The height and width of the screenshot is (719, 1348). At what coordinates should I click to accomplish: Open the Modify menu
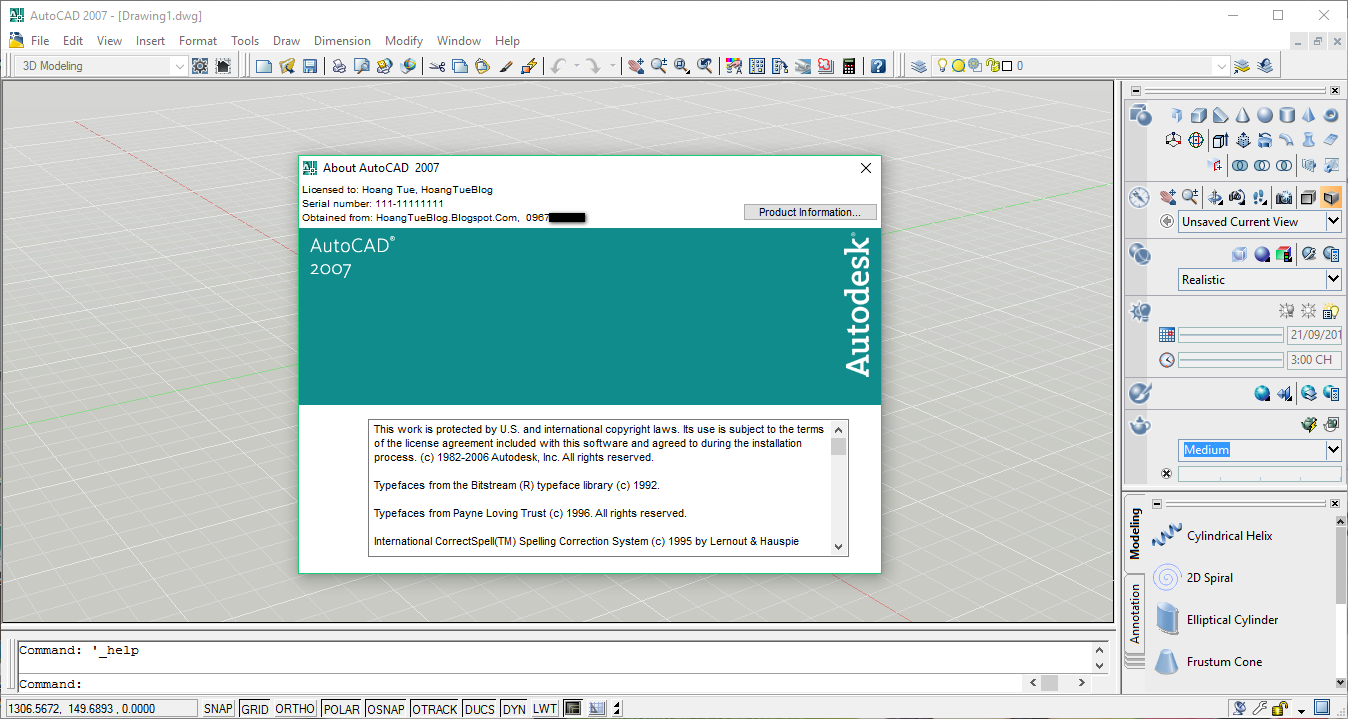pyautogui.click(x=404, y=41)
